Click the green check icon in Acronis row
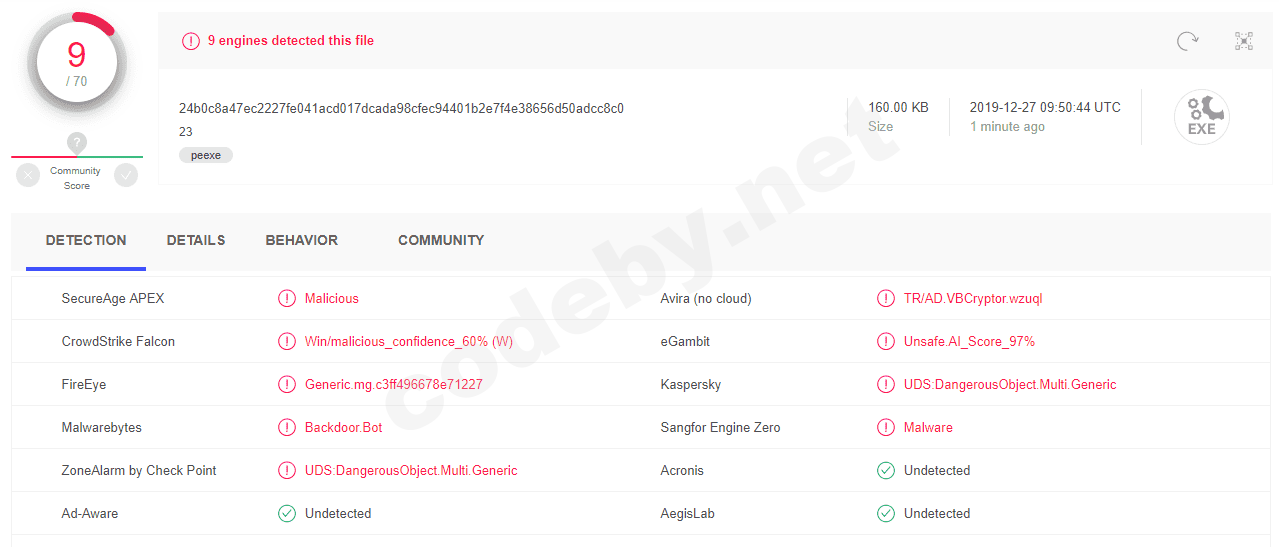Image resolution: width=1279 pixels, height=547 pixels. pos(886,470)
